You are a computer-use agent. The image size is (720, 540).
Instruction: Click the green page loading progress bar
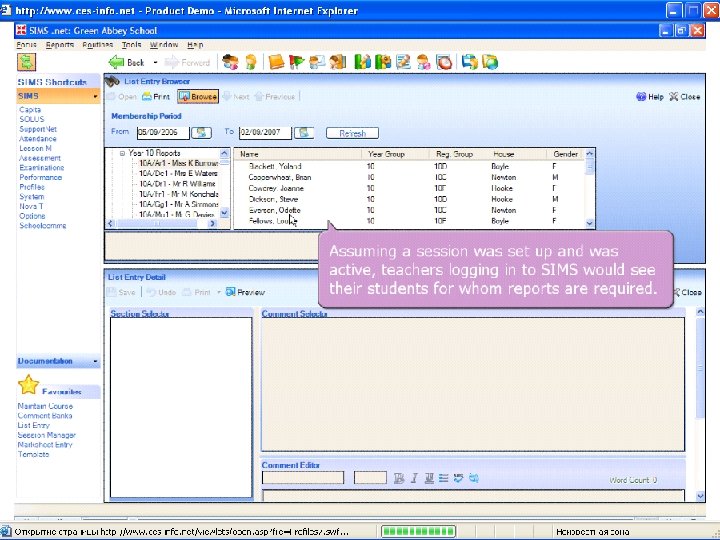(x=418, y=531)
